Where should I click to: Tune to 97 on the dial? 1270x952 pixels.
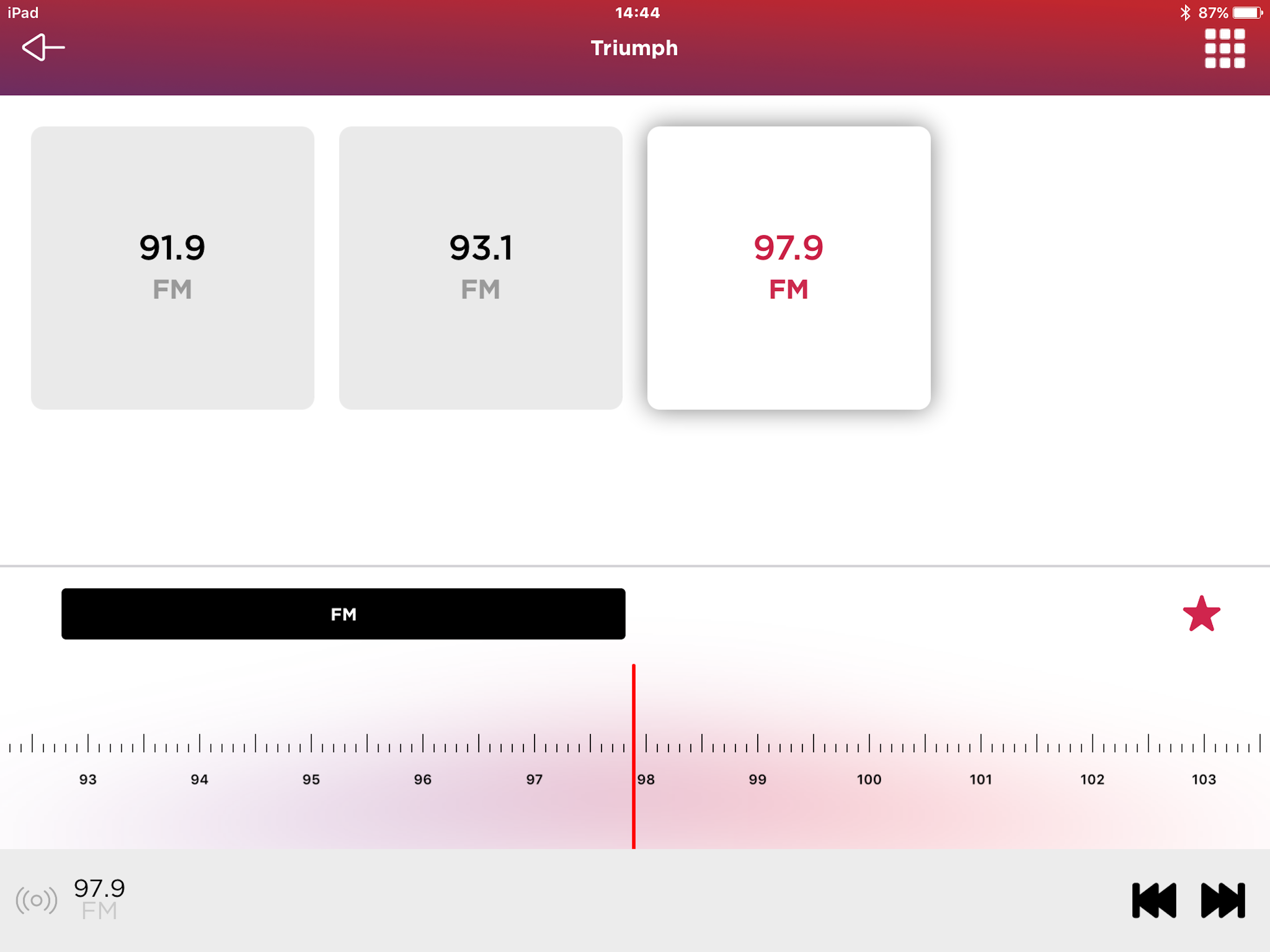pyautogui.click(x=535, y=779)
